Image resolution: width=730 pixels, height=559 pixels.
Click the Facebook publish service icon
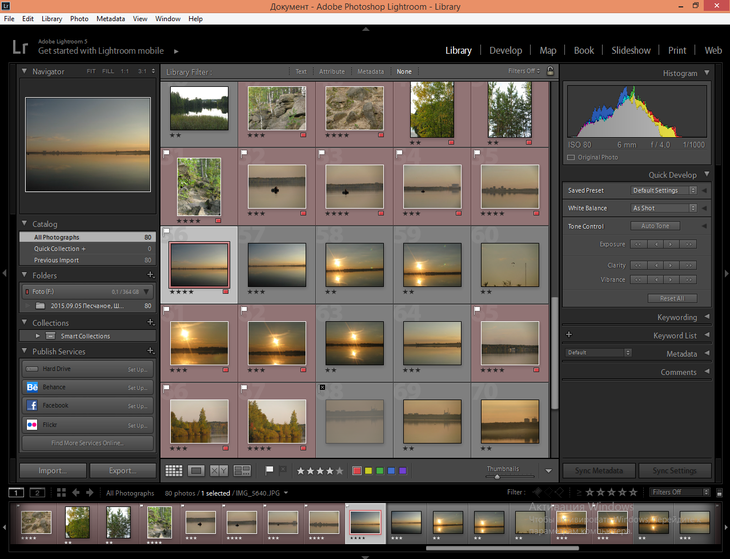(31, 406)
